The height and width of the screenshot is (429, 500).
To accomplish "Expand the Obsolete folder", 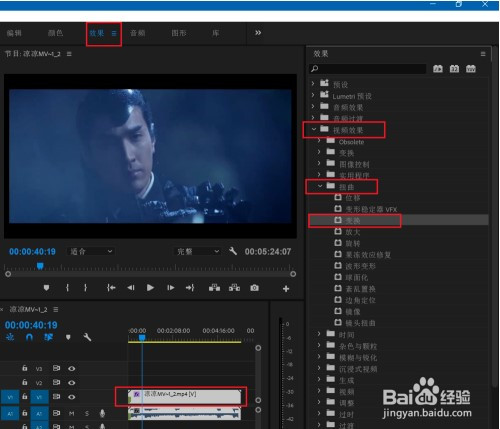I will pos(319,141).
